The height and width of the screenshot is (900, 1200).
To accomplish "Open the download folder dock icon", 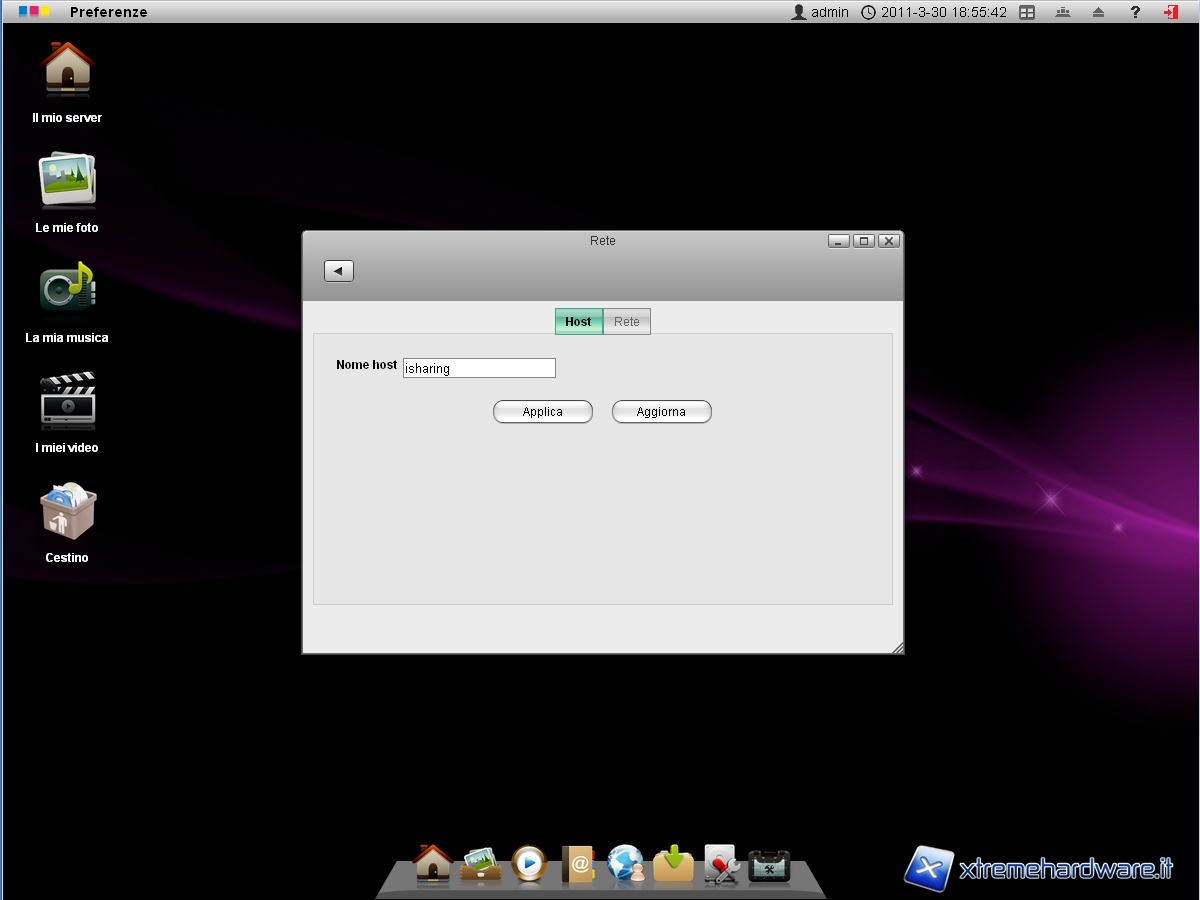I will click(674, 864).
